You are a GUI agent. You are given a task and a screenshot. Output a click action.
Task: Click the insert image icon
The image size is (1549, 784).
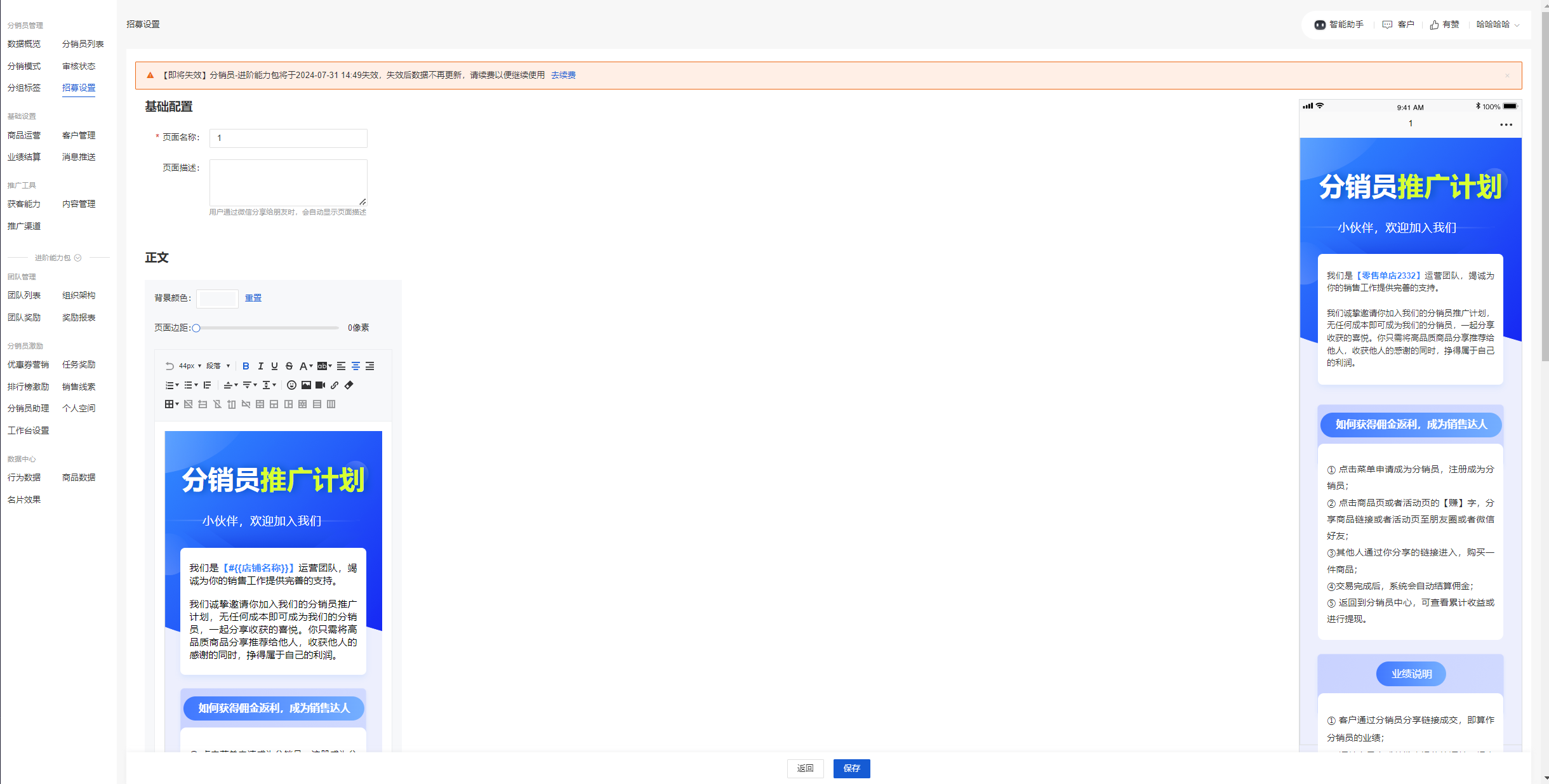click(x=306, y=385)
